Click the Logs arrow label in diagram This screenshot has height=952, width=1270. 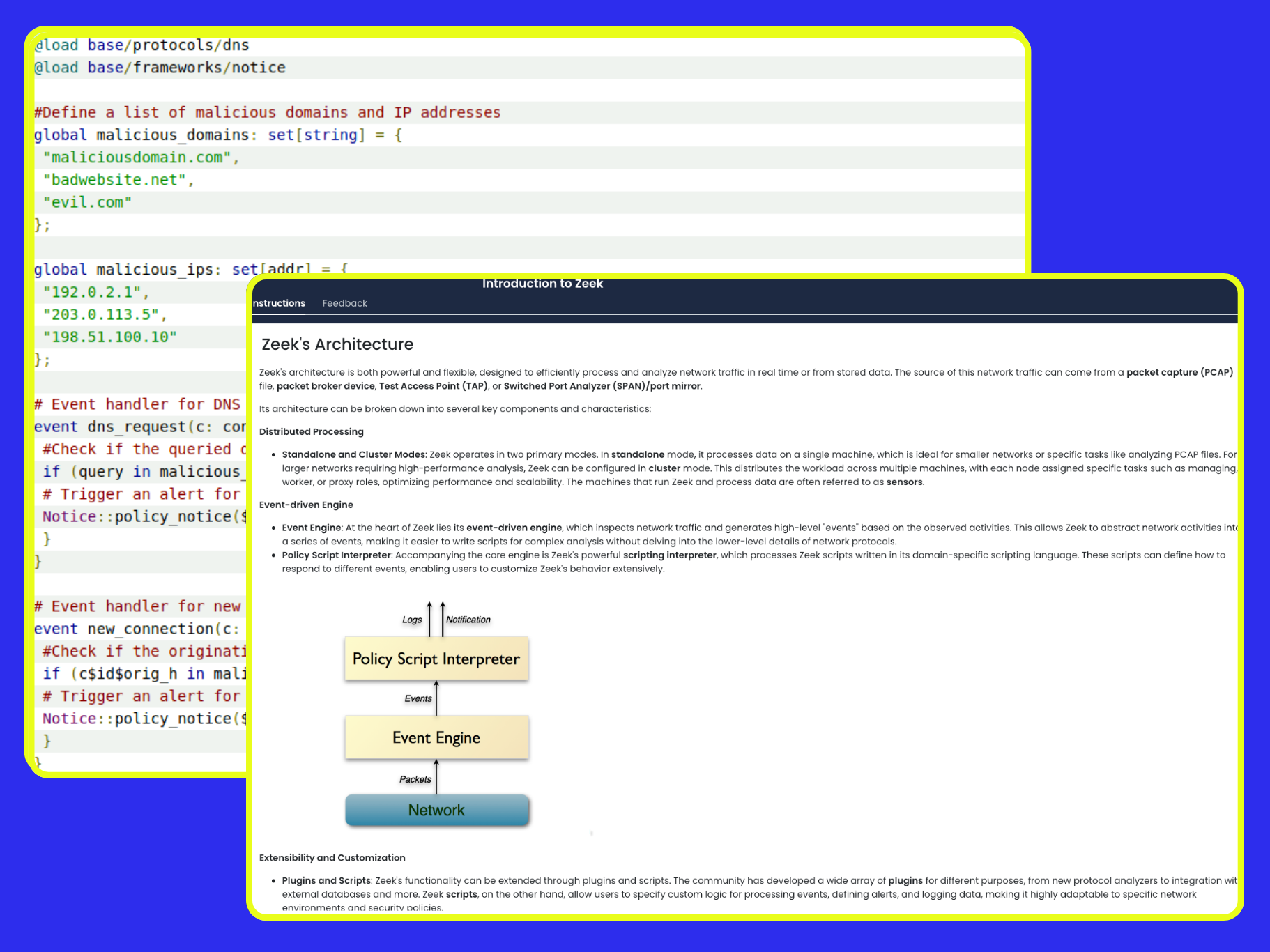click(x=412, y=620)
